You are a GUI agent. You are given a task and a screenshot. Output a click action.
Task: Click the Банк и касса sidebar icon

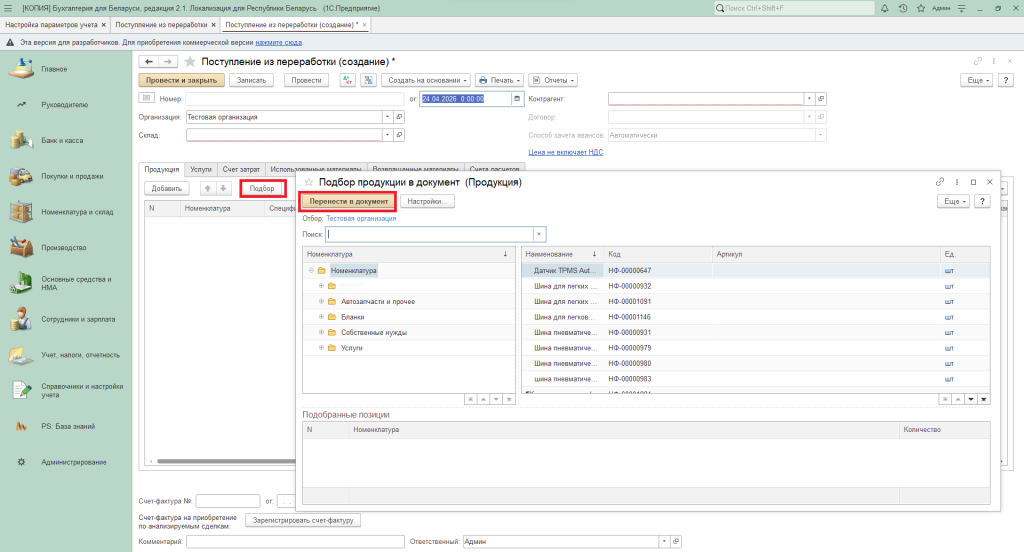tap(19, 140)
